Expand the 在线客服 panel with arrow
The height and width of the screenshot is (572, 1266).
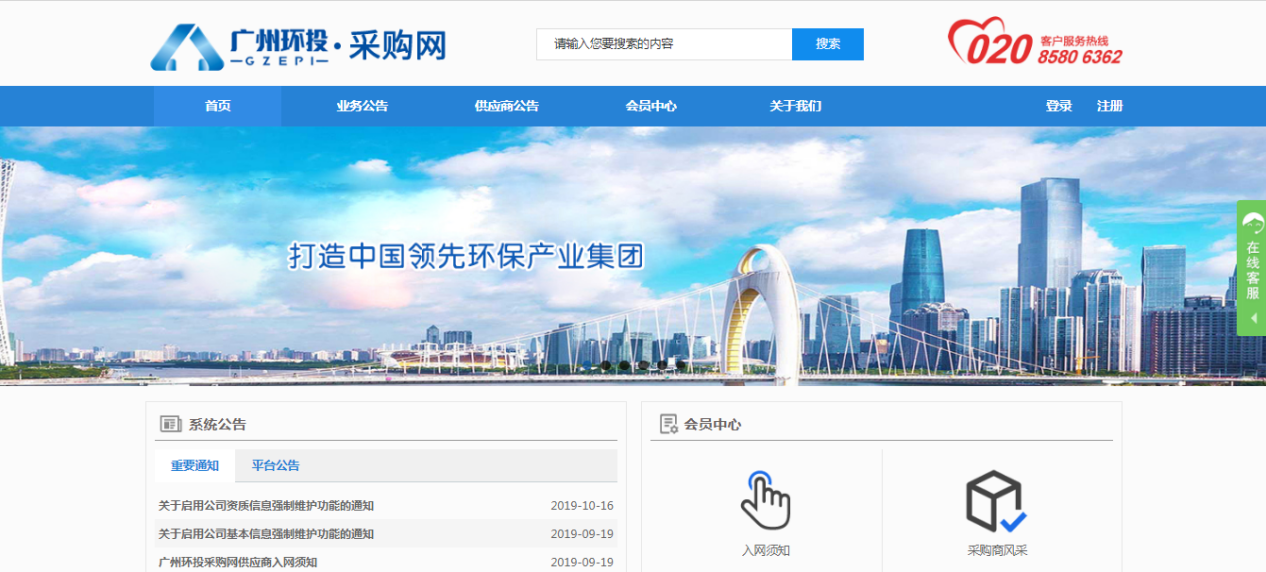(x=1253, y=318)
